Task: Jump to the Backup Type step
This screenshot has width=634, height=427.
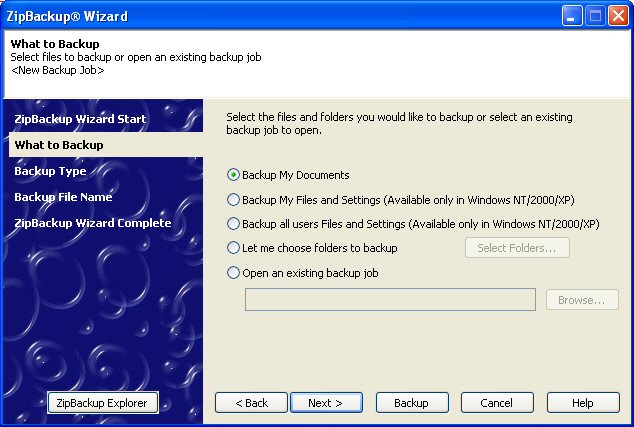Action: (51, 171)
